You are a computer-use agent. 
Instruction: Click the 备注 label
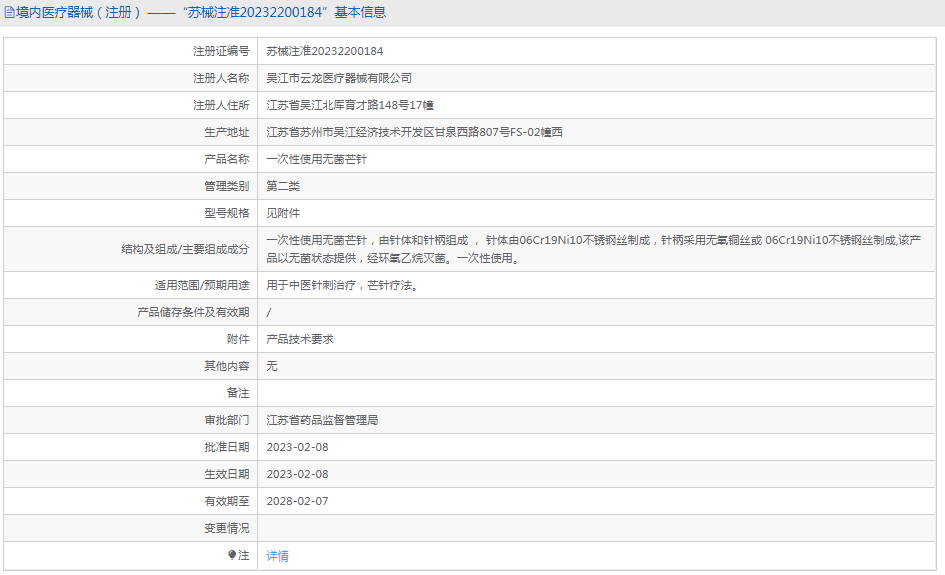(238, 393)
